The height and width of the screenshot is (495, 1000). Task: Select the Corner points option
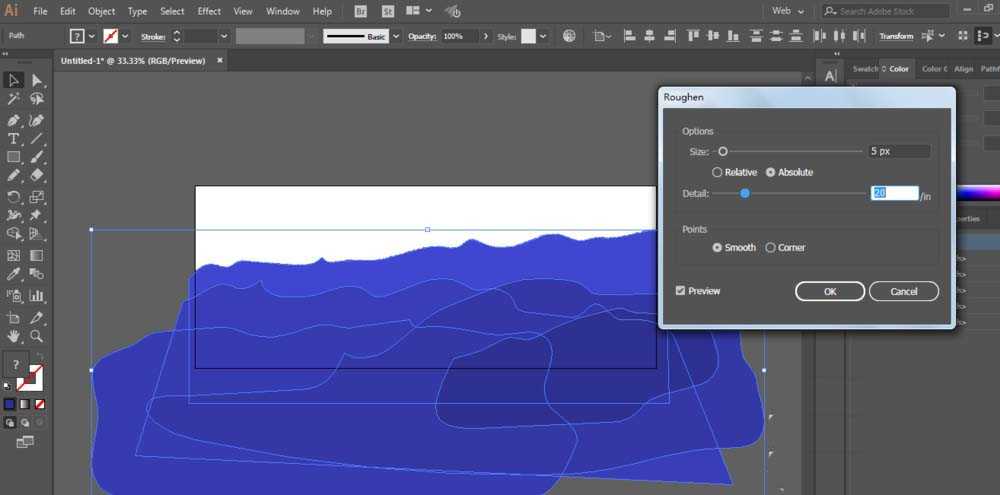click(x=770, y=247)
